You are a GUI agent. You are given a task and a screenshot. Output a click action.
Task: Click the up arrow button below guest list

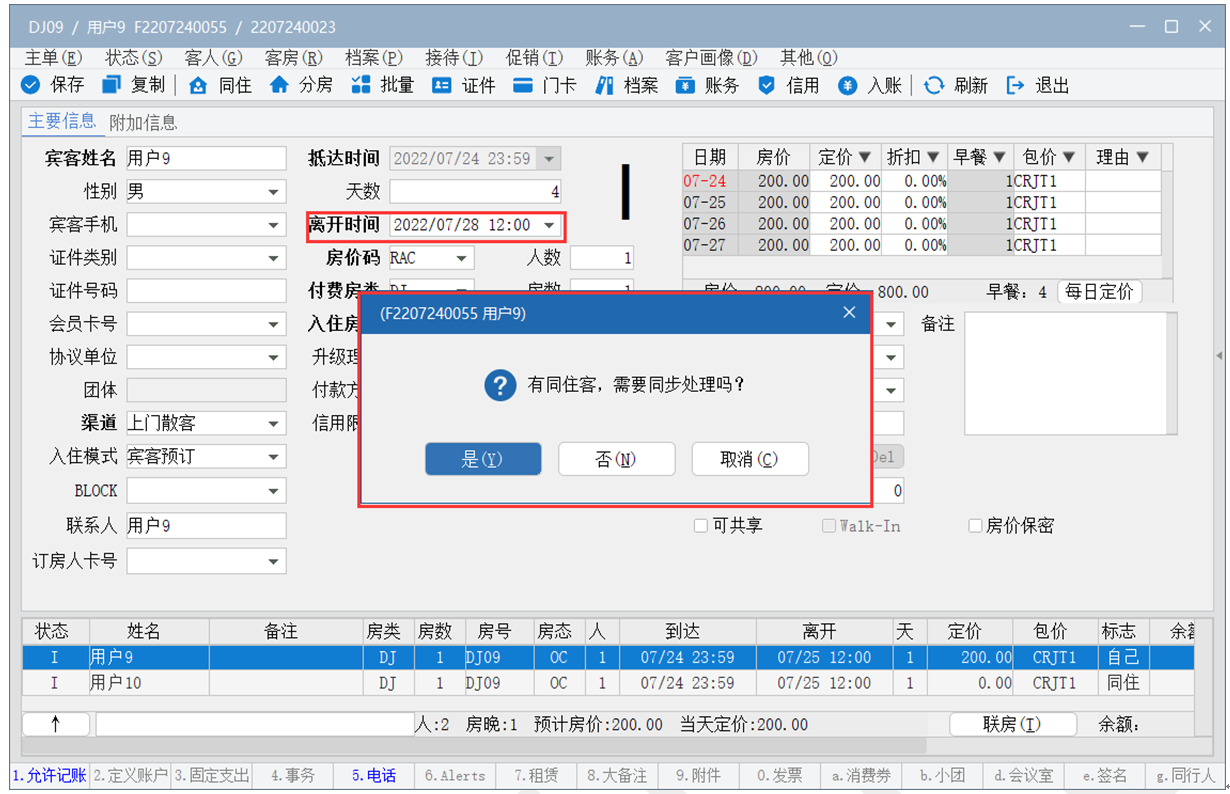click(x=55, y=724)
